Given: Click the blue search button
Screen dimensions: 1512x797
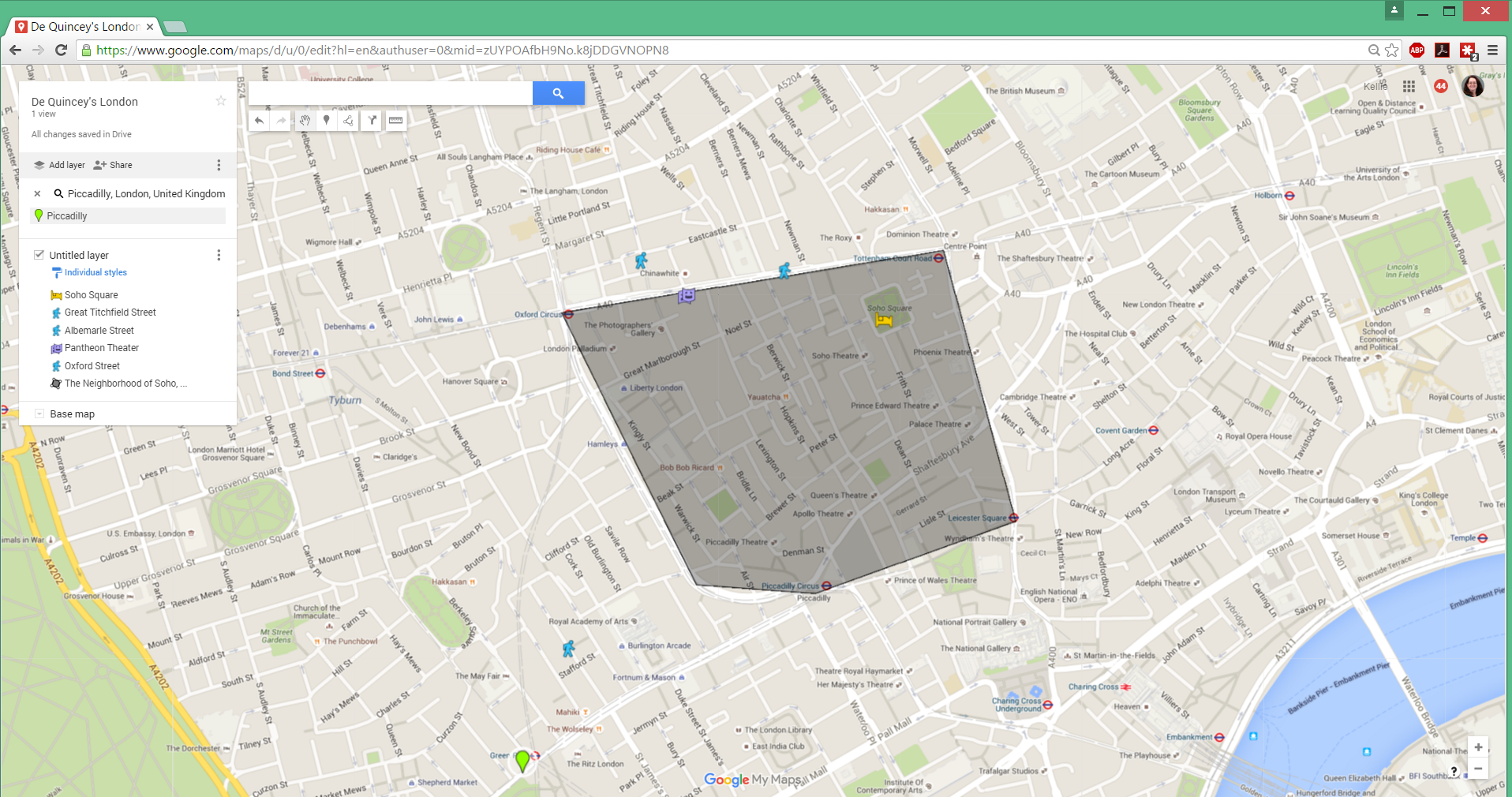Looking at the screenshot, I should (x=558, y=93).
